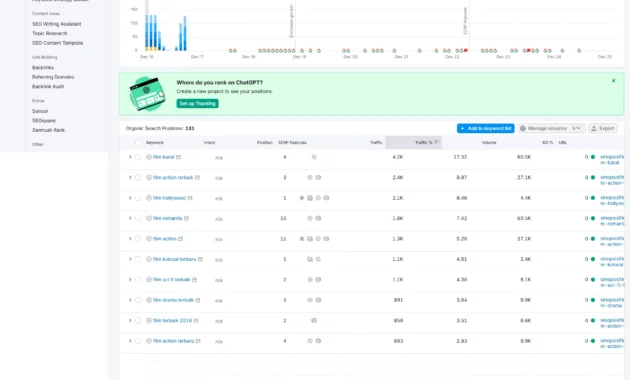
Task: Open SERP snapshot icon after 'film action terbaru'
Action: 198,341
